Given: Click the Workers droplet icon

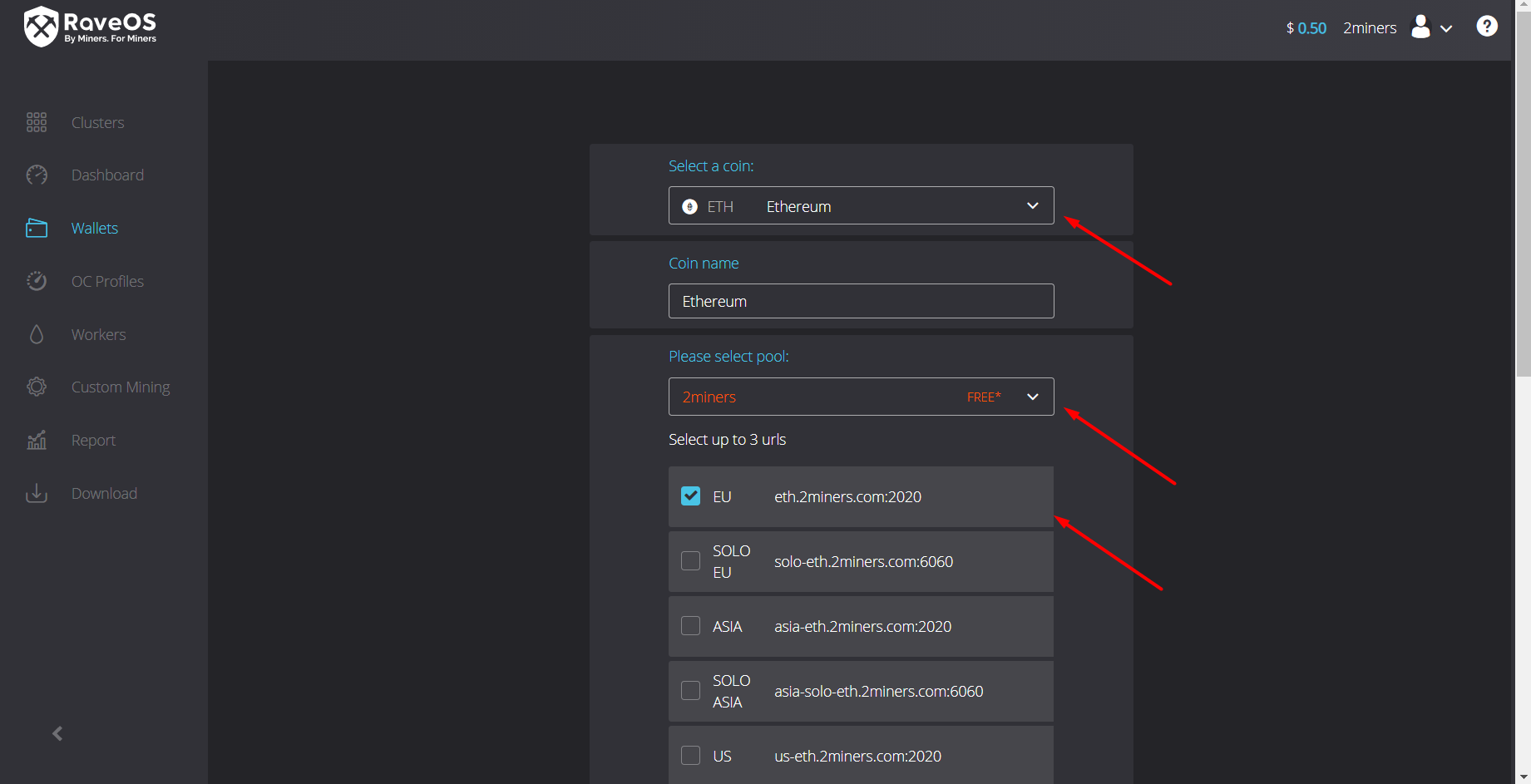Looking at the screenshot, I should (37, 334).
